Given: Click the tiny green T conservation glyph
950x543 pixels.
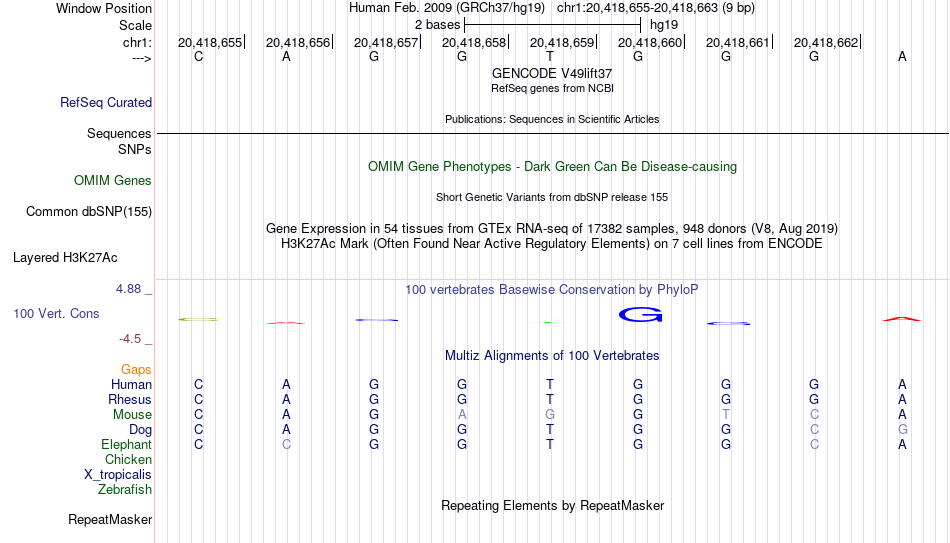Looking at the screenshot, I should tap(549, 322).
